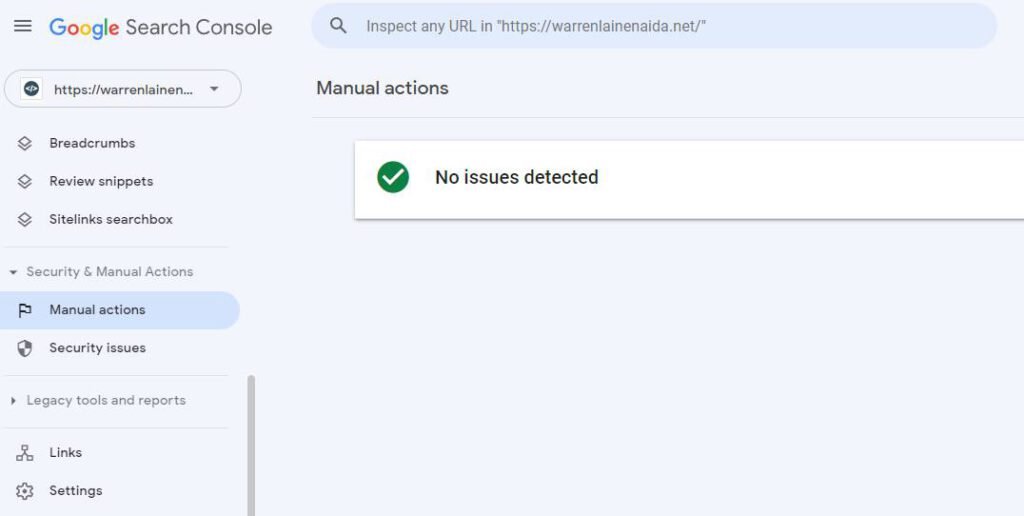Click the sidebar vertical scrollbar
The image size is (1024, 516).
coord(251,445)
